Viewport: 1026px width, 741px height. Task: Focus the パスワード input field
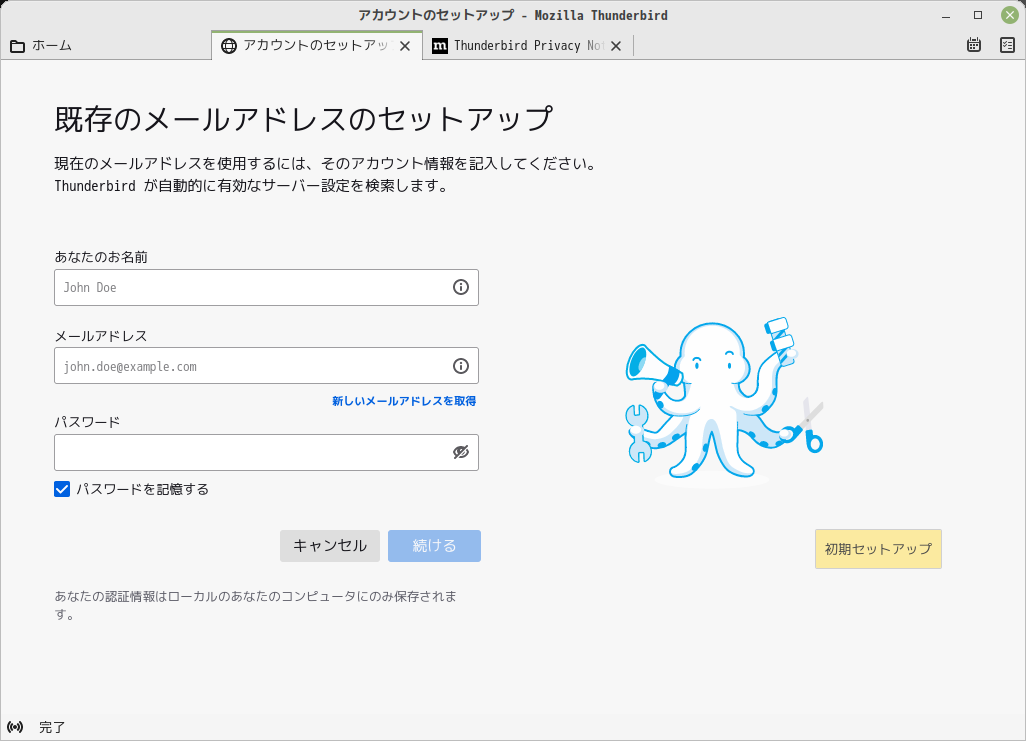pos(266,452)
